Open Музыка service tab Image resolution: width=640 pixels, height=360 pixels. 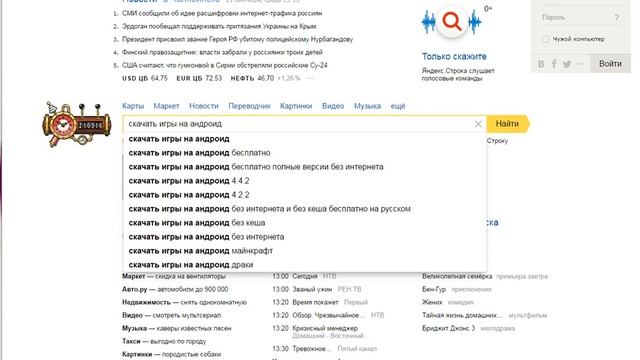367,106
